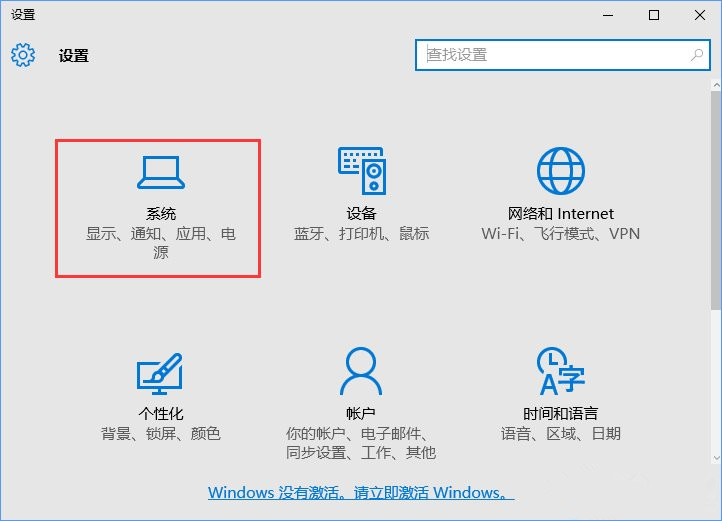Click the 蓝牙、打印机、鼠标 description

(x=361, y=234)
